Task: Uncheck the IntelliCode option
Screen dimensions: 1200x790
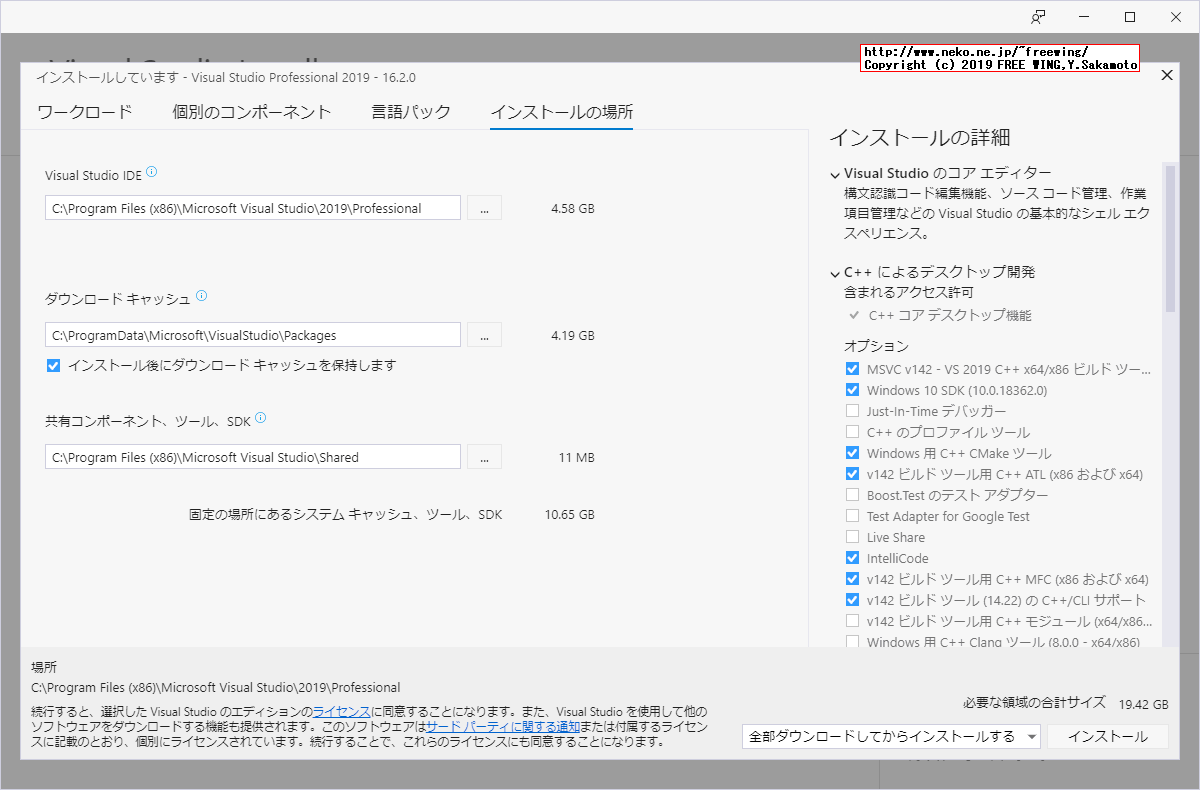Action: point(853,558)
